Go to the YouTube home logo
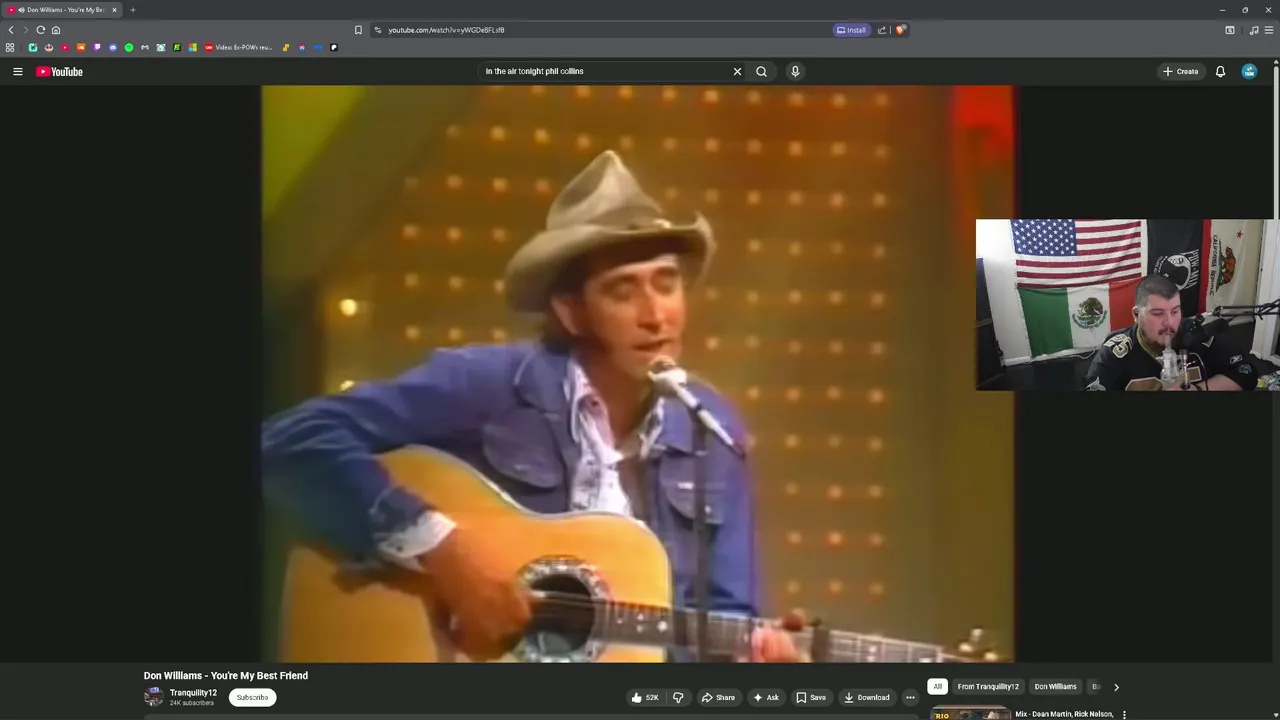 (59, 71)
